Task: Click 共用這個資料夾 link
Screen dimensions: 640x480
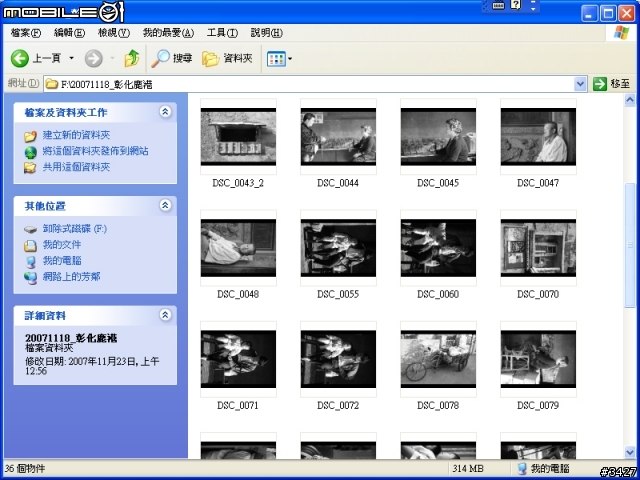Action: [76, 167]
